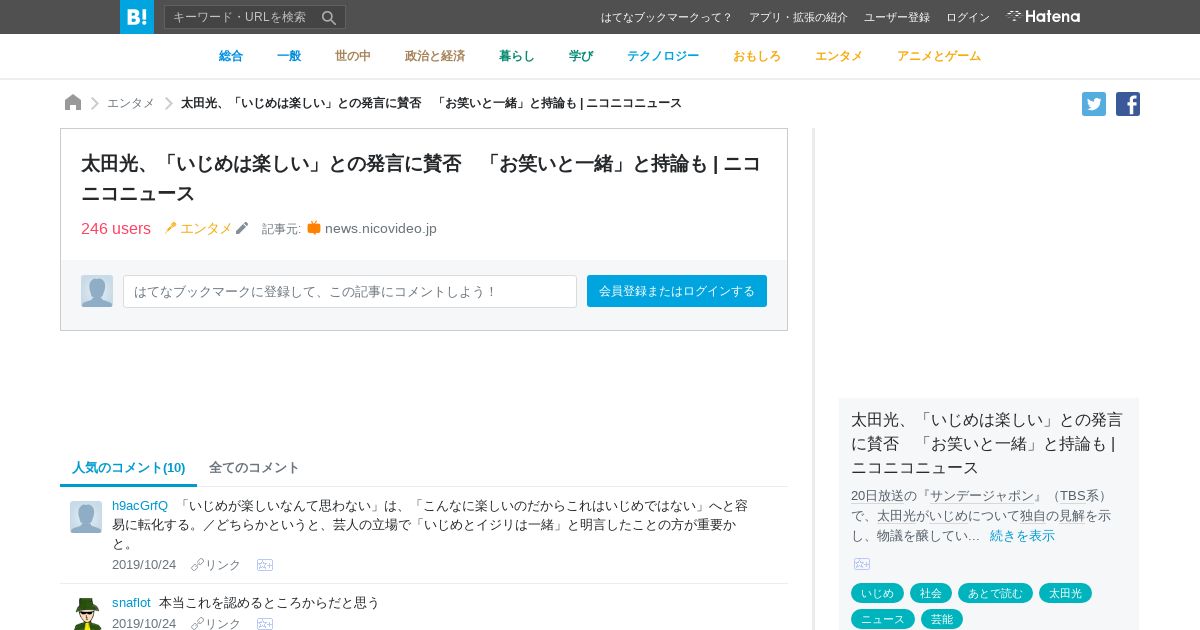The image size is (1200, 630).
Task: Open news.nicovideo.jp source link
Action: pos(381,228)
